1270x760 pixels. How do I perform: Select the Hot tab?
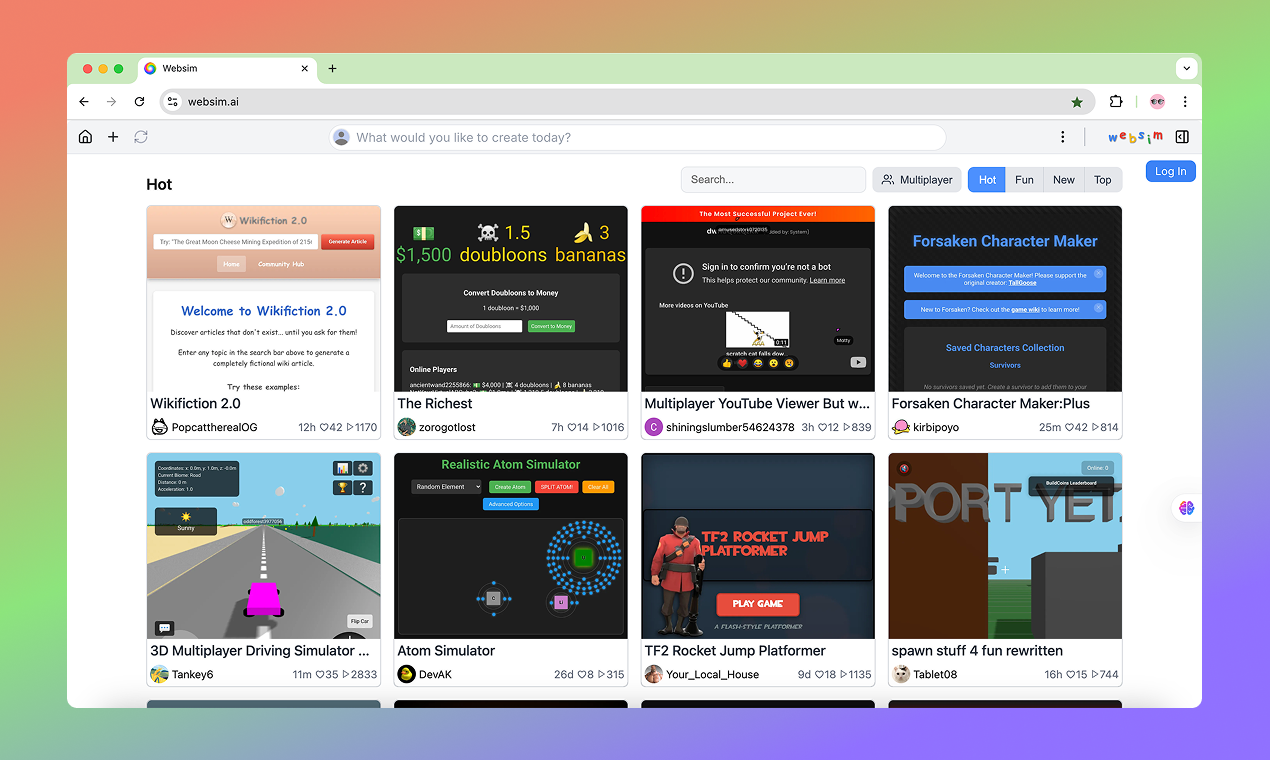(x=987, y=180)
